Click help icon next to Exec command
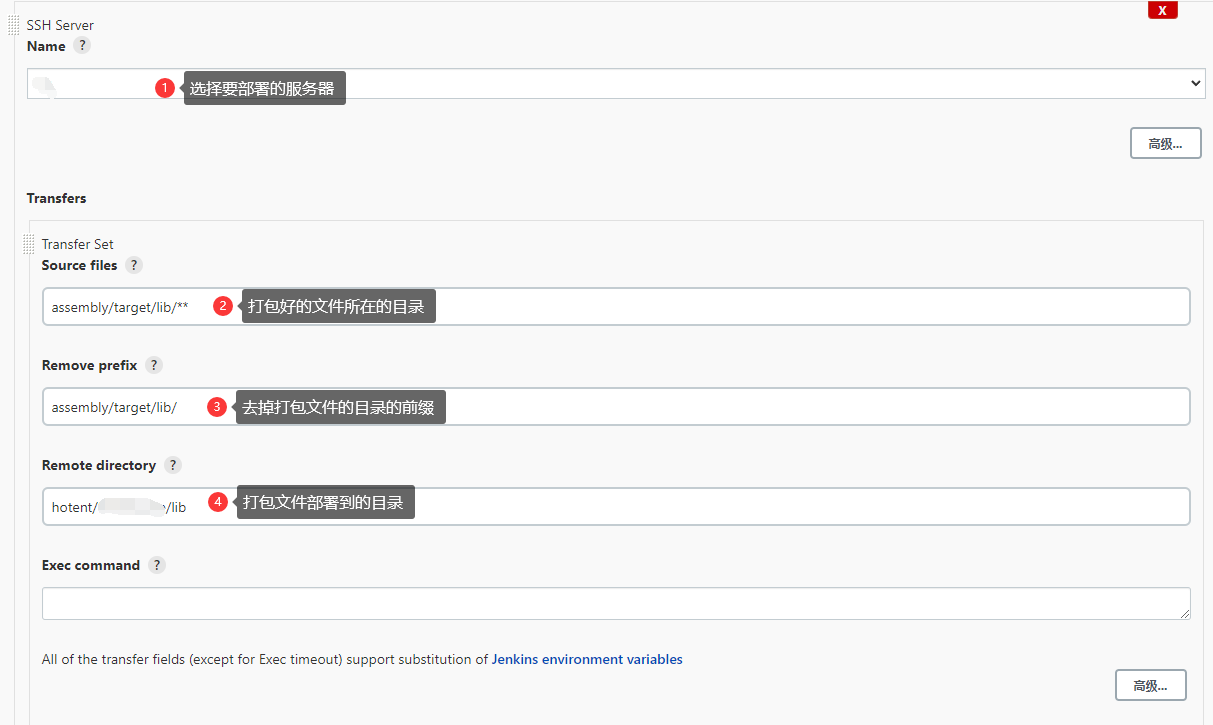This screenshot has width=1213, height=725. click(x=157, y=565)
